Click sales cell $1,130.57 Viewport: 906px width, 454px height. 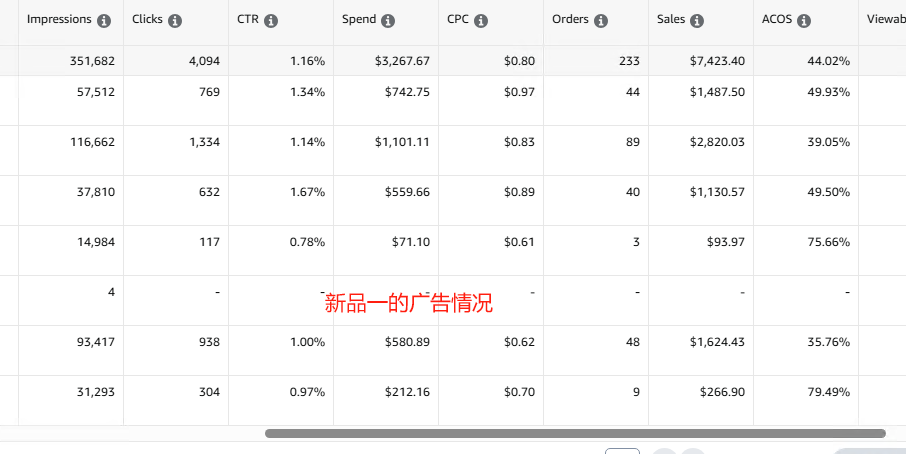pos(717,192)
